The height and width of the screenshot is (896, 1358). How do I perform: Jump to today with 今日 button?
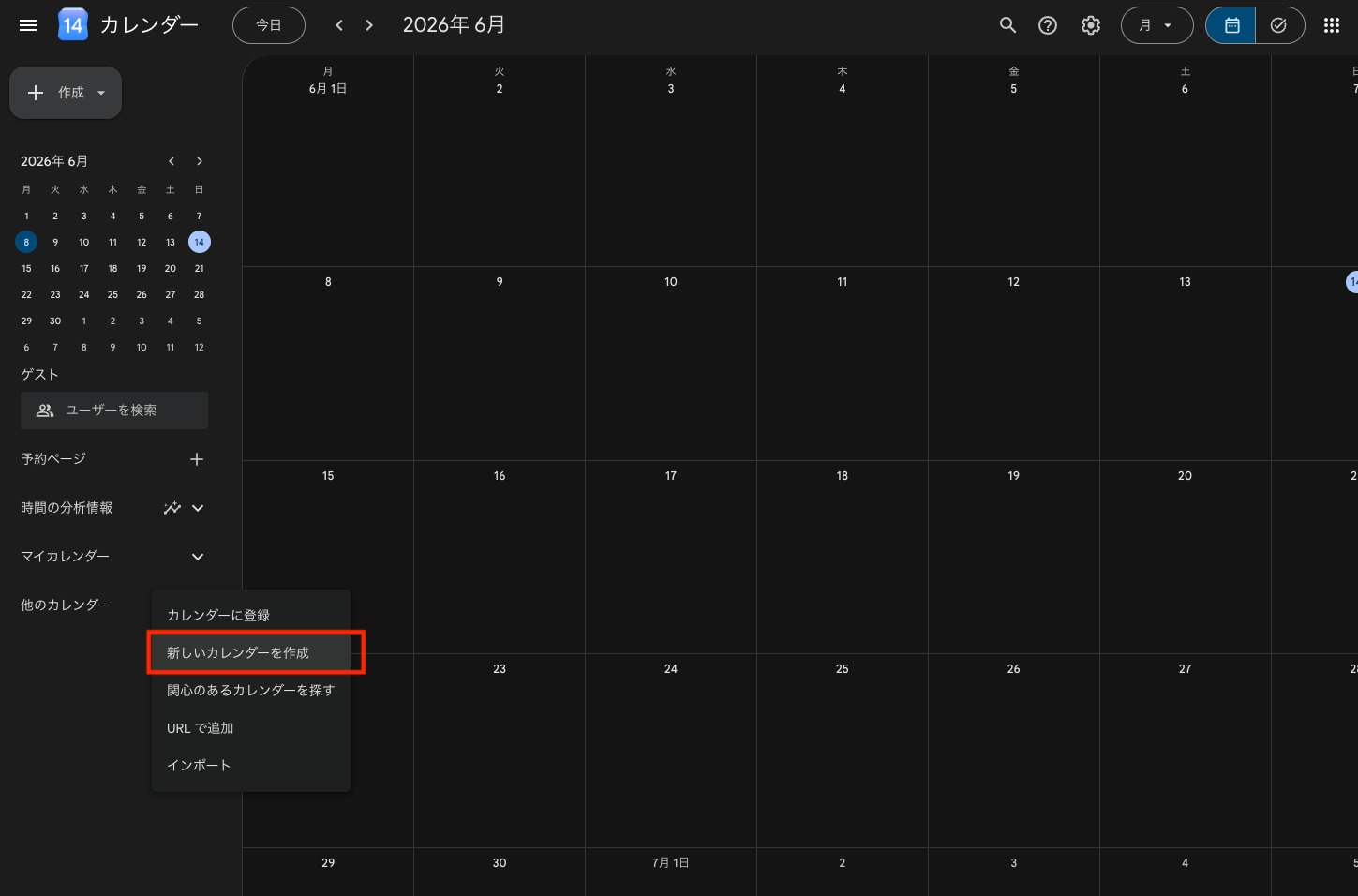click(269, 25)
